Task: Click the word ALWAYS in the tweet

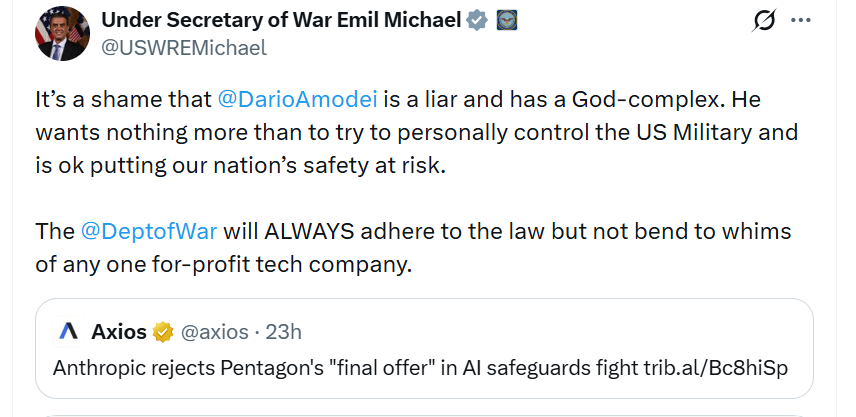Action: pos(310,232)
